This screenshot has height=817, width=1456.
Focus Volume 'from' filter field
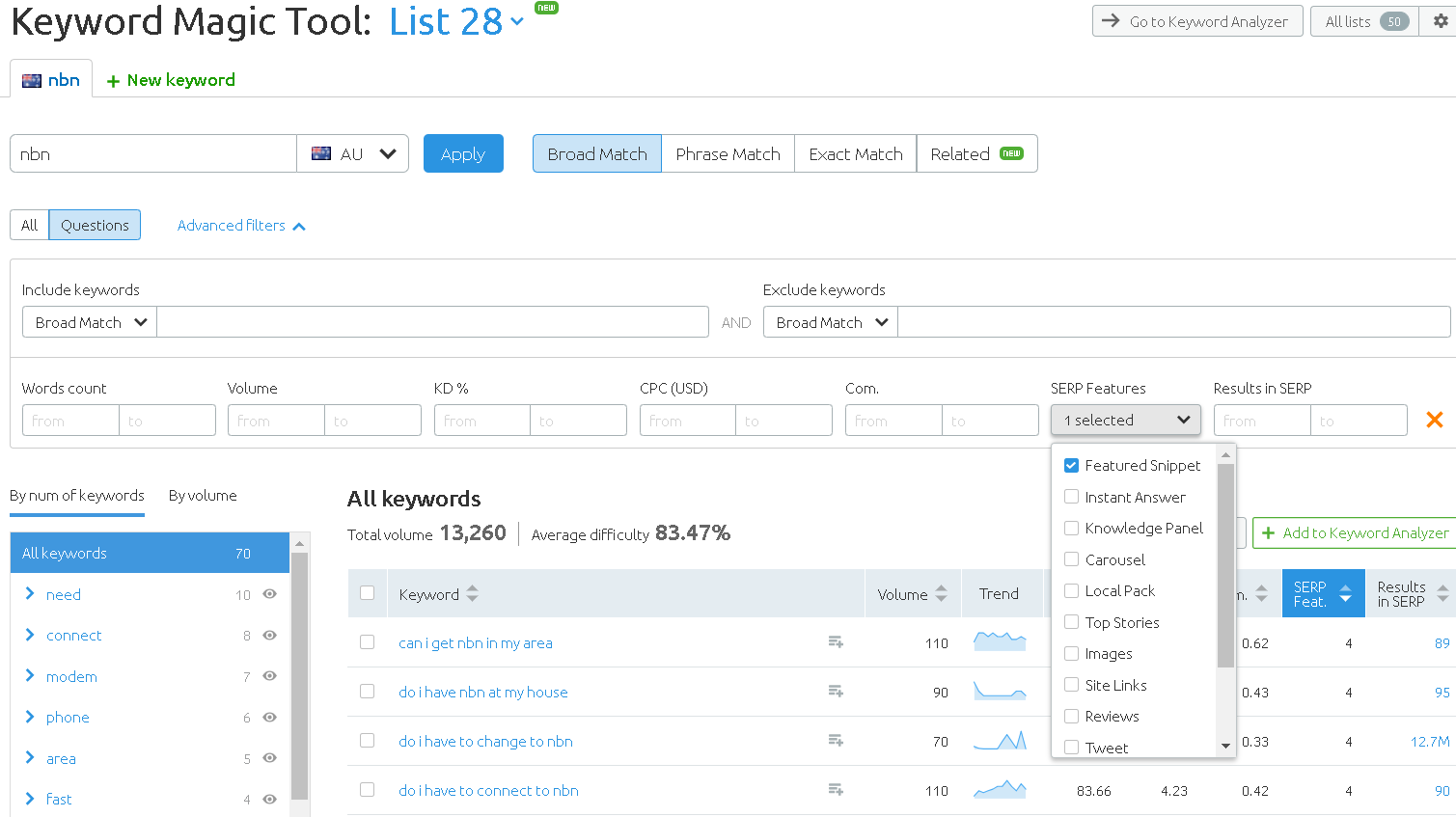pyautogui.click(x=276, y=421)
